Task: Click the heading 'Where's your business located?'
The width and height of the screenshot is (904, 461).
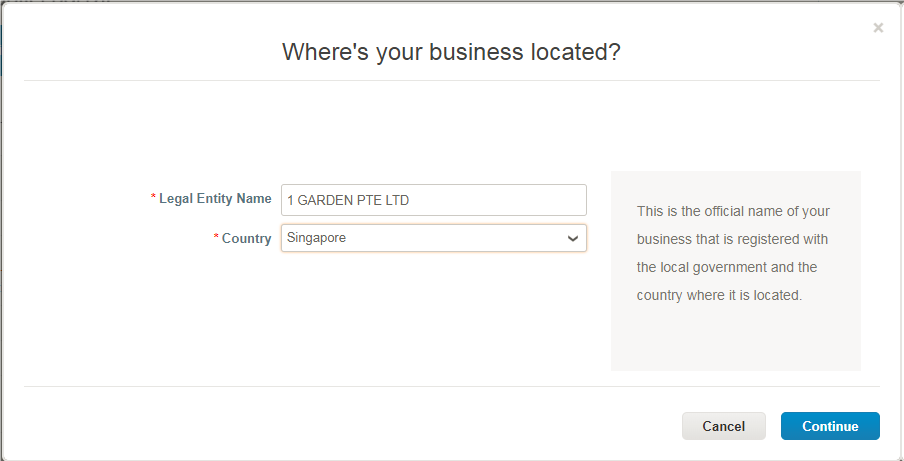Action: tap(451, 52)
